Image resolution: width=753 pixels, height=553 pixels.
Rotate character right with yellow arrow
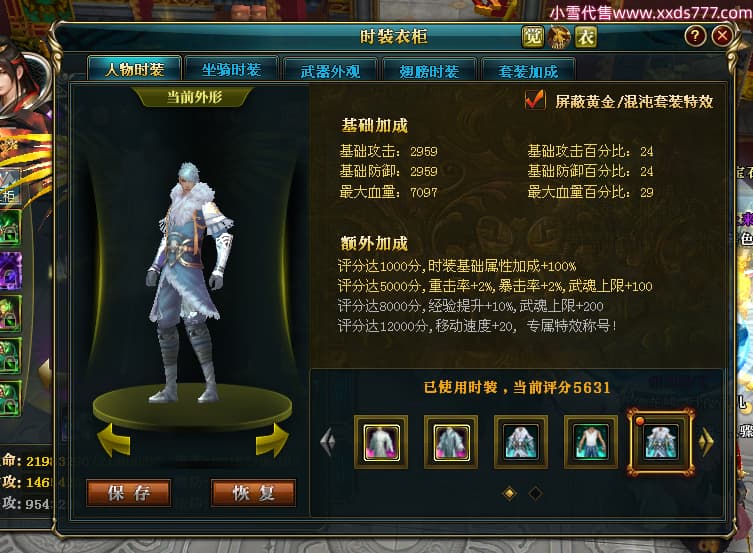[272, 440]
